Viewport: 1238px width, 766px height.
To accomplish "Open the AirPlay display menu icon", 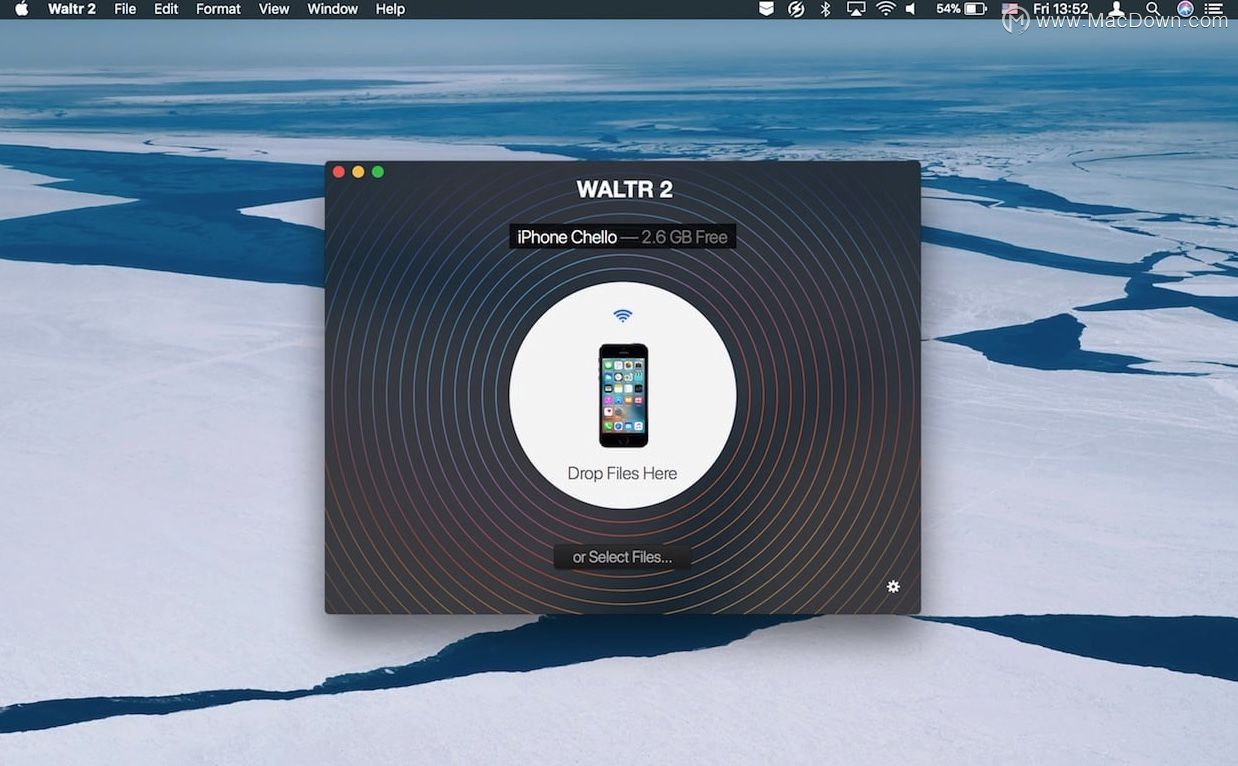I will 856,9.
